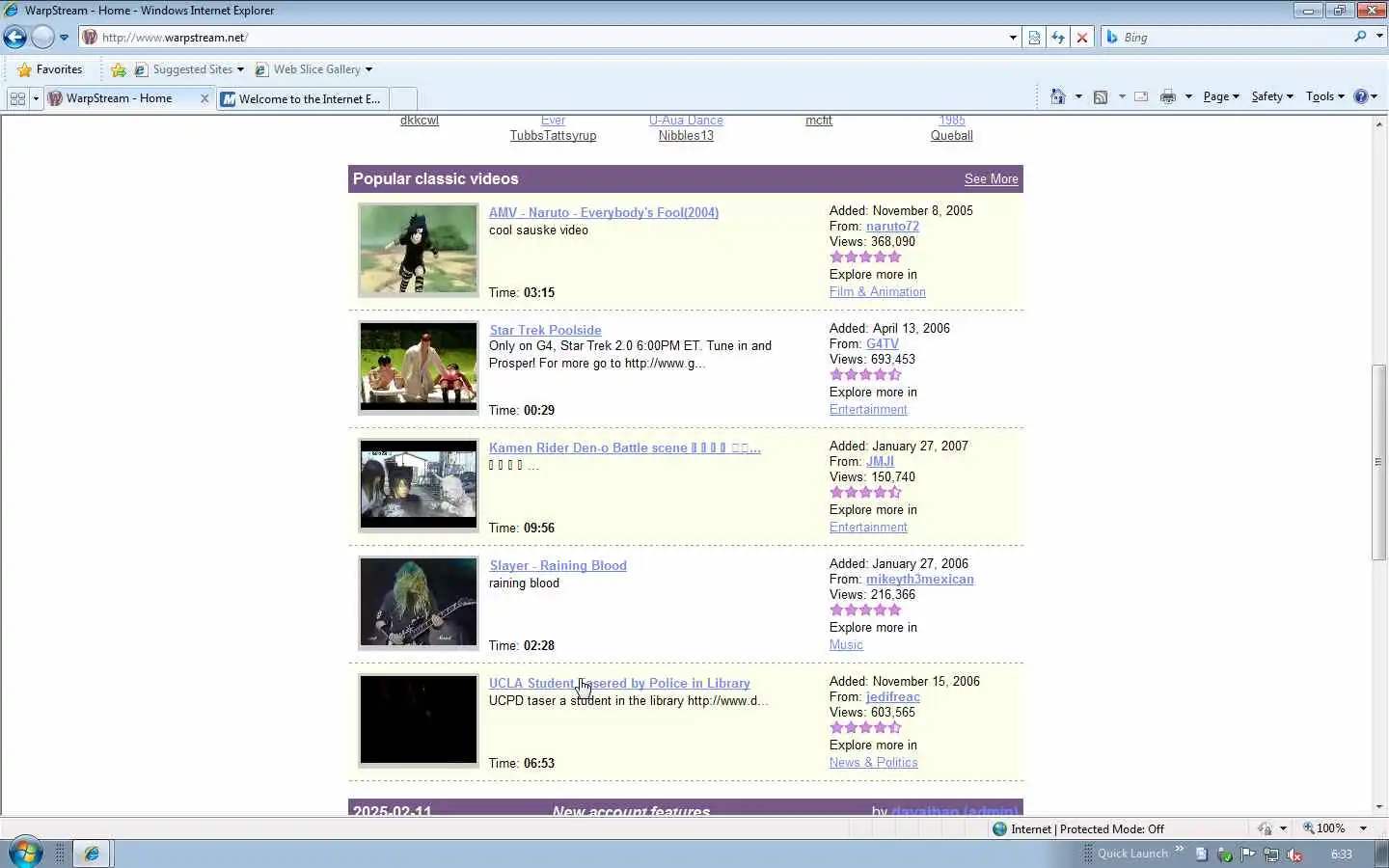Click the browser Back button
The height and width of the screenshot is (868, 1389).
point(15,37)
